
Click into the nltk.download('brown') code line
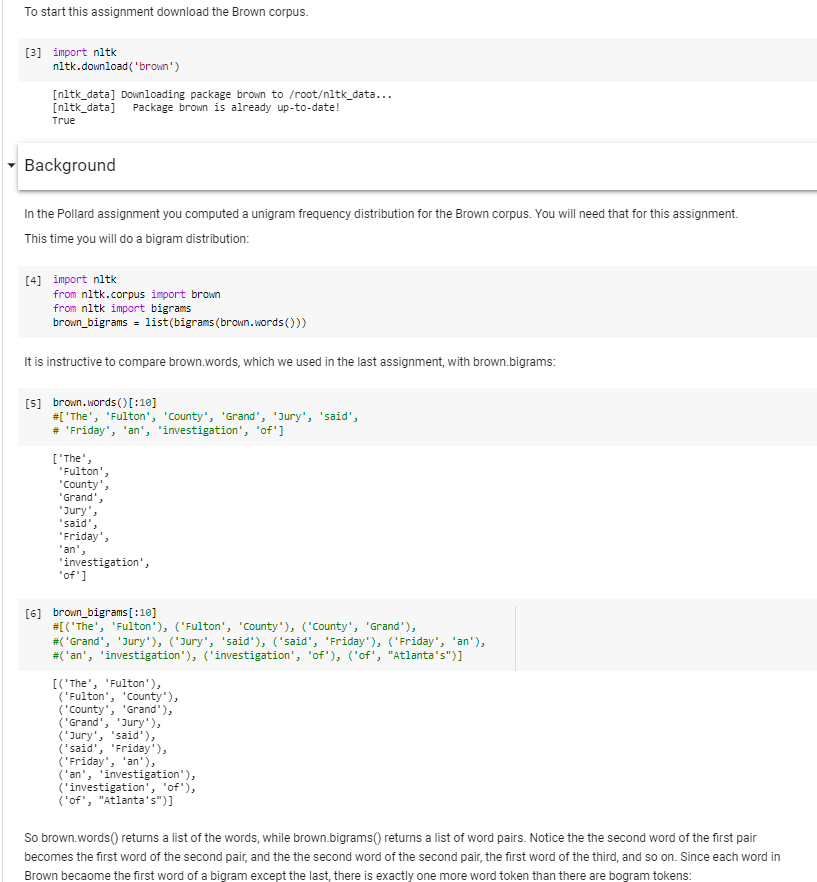[x=122, y=66]
